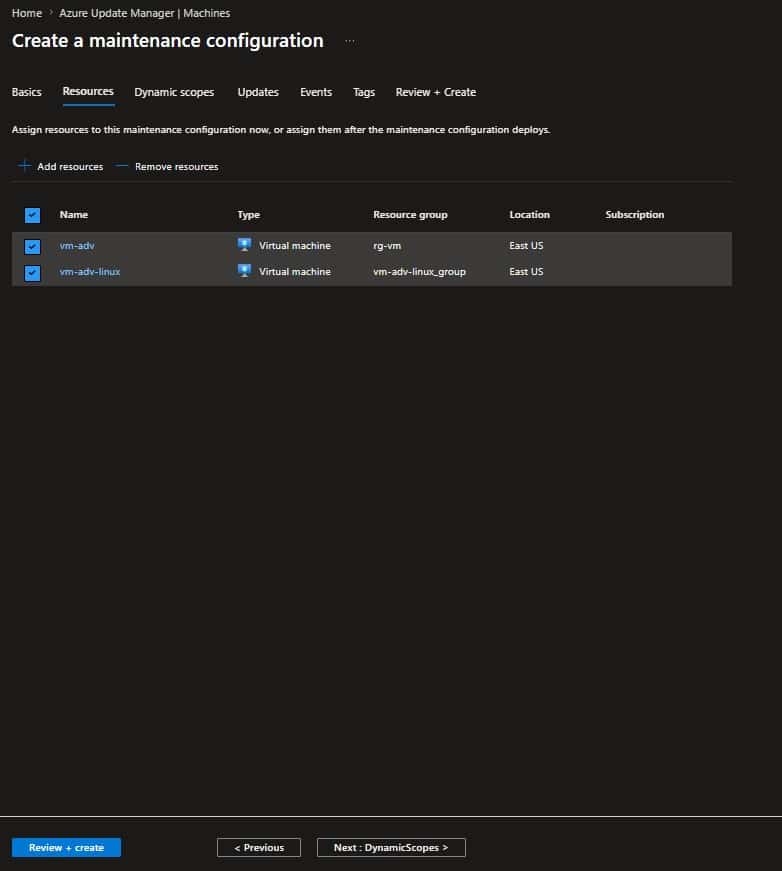Select the Resources tab

click(88, 92)
